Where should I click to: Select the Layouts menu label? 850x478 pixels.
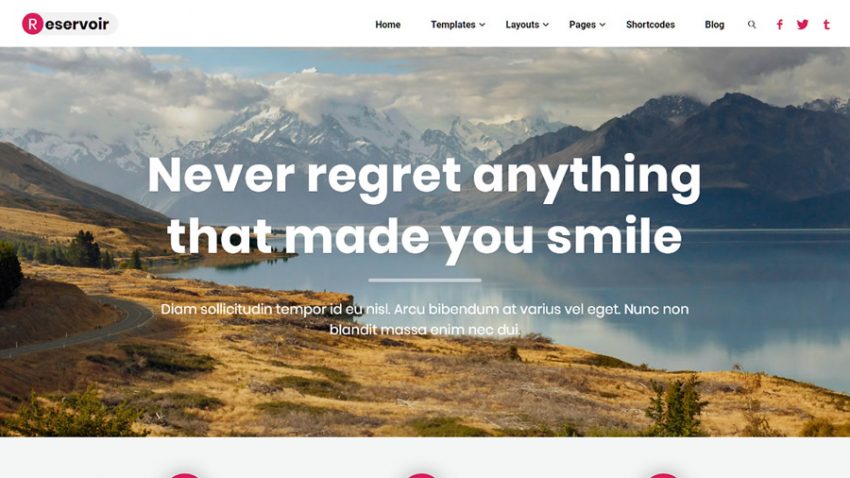[522, 24]
